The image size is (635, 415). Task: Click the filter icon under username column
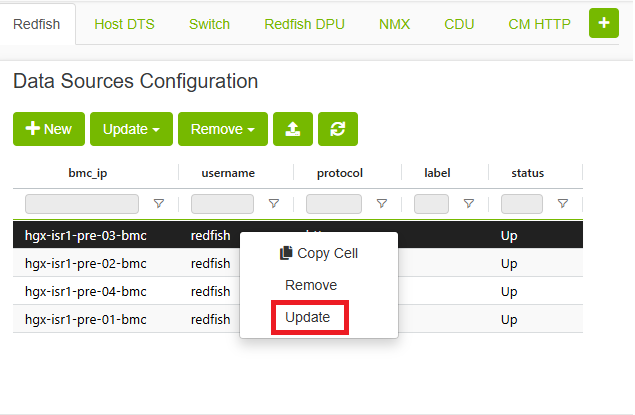(273, 204)
